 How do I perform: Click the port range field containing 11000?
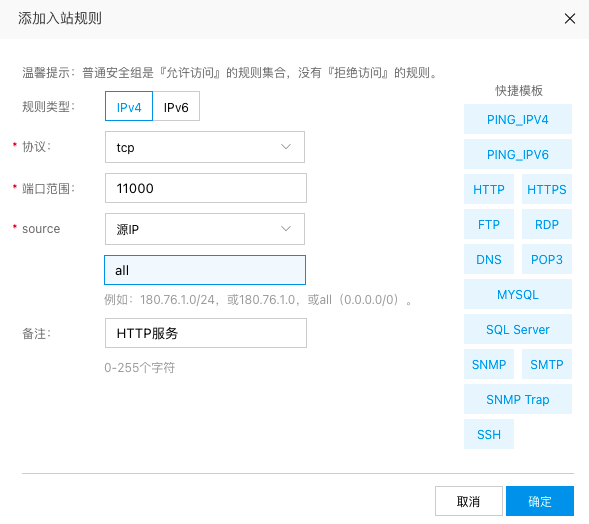pos(206,188)
